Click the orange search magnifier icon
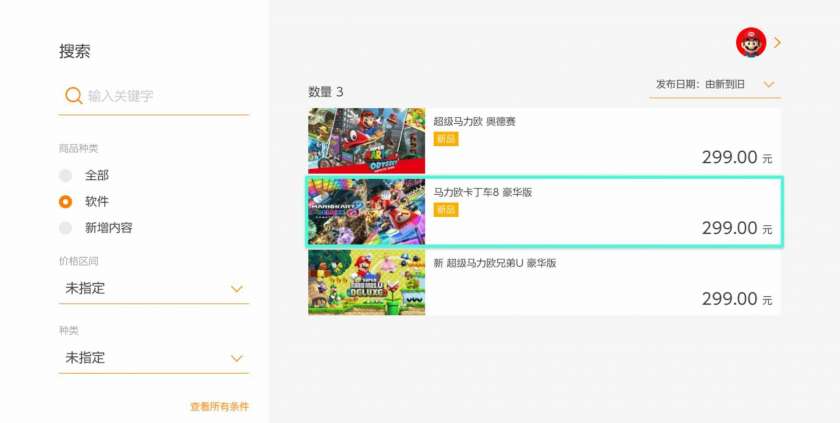 [x=73, y=96]
